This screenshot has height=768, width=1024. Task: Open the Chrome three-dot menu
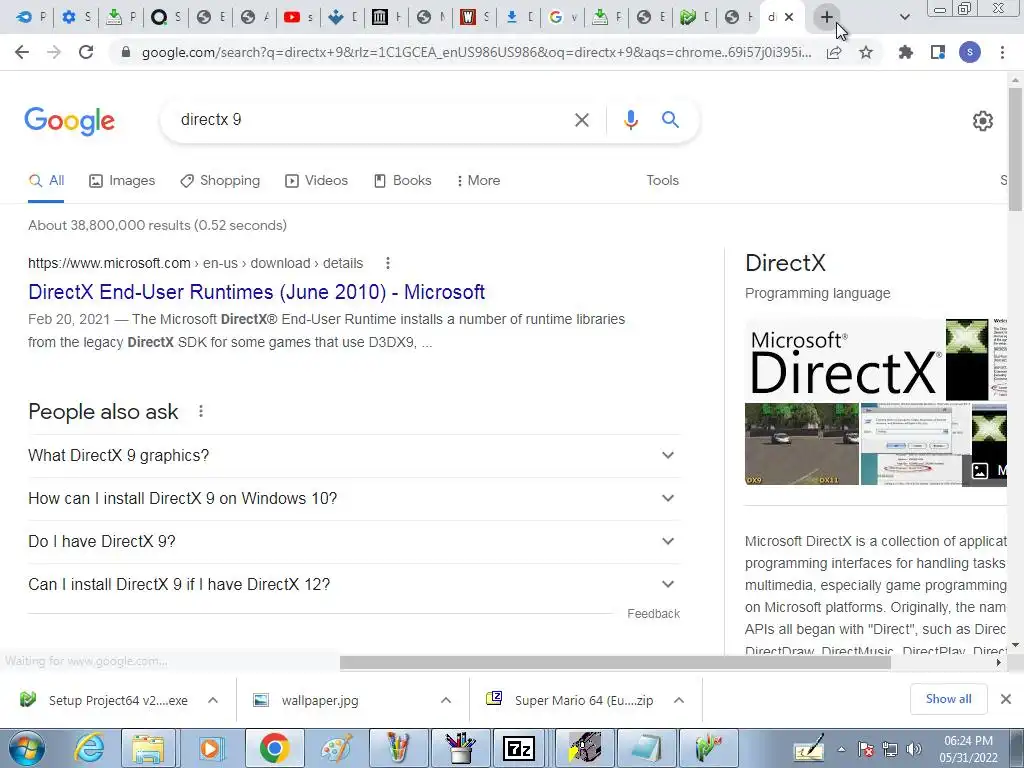[1002, 52]
